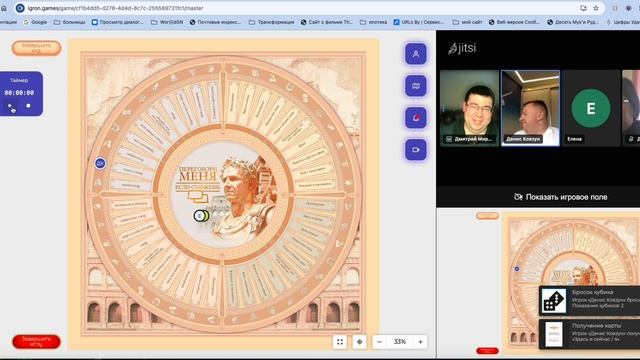Toggle the camera icon purple button
Image resolution: width=640 pixels, height=360 pixels.
[x=416, y=150]
